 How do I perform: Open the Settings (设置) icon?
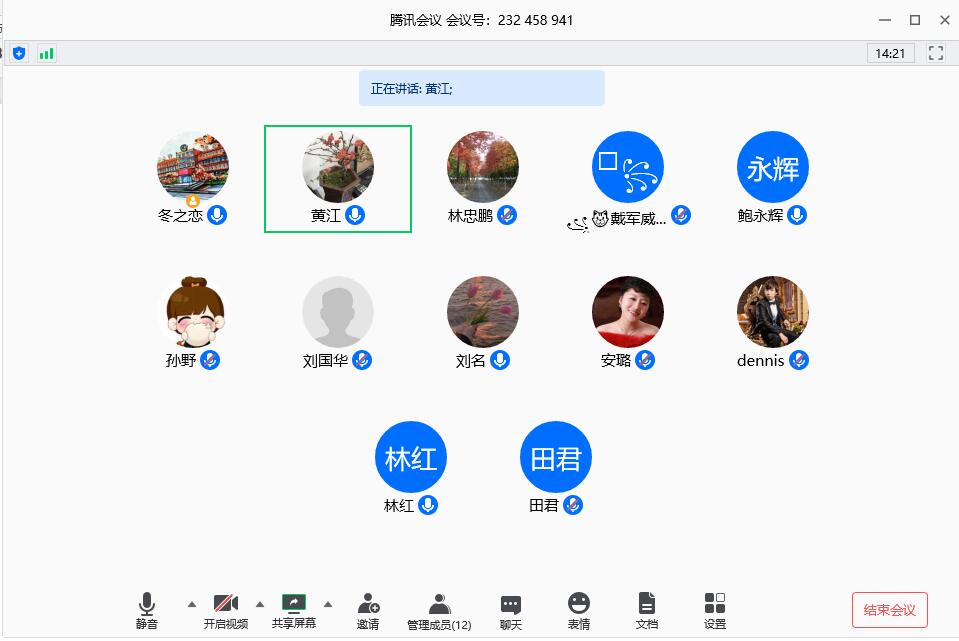click(x=715, y=610)
